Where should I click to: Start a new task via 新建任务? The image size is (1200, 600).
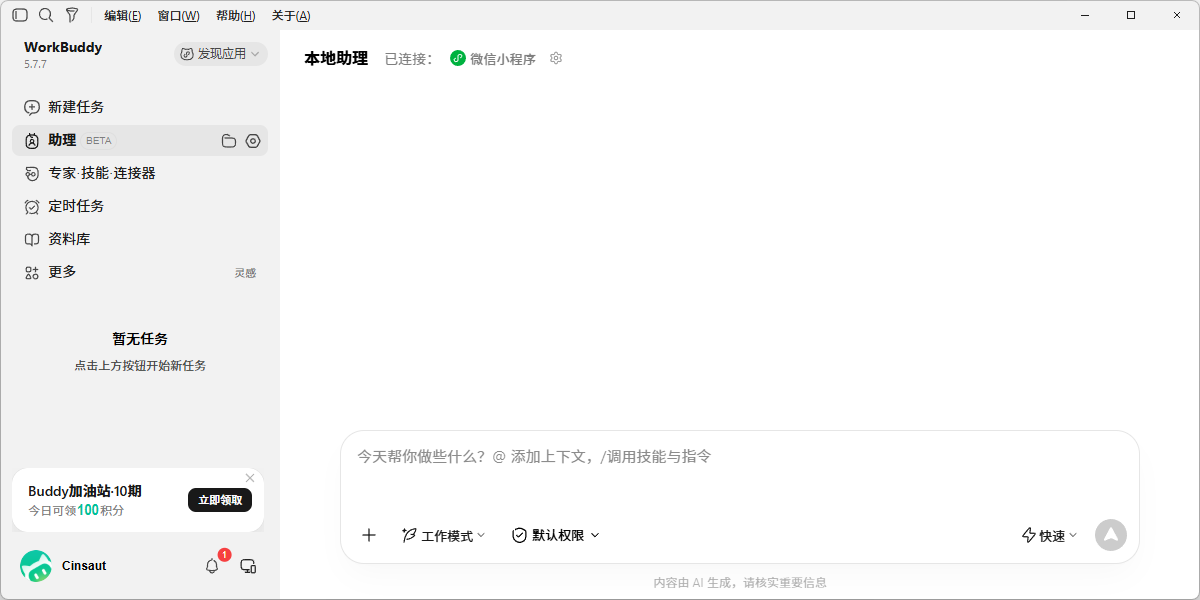[x=140, y=107]
